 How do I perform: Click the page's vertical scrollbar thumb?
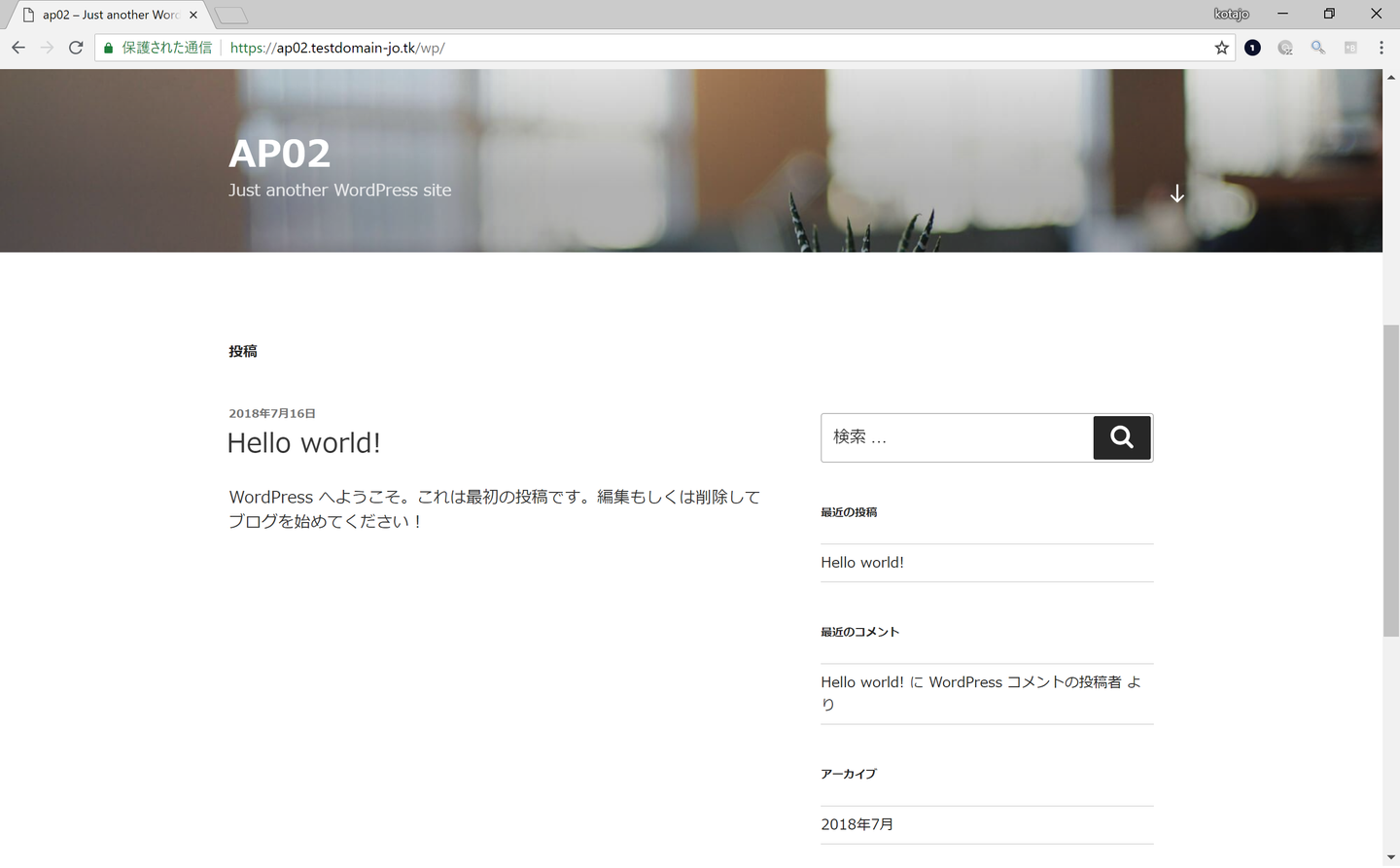tap(1391, 481)
